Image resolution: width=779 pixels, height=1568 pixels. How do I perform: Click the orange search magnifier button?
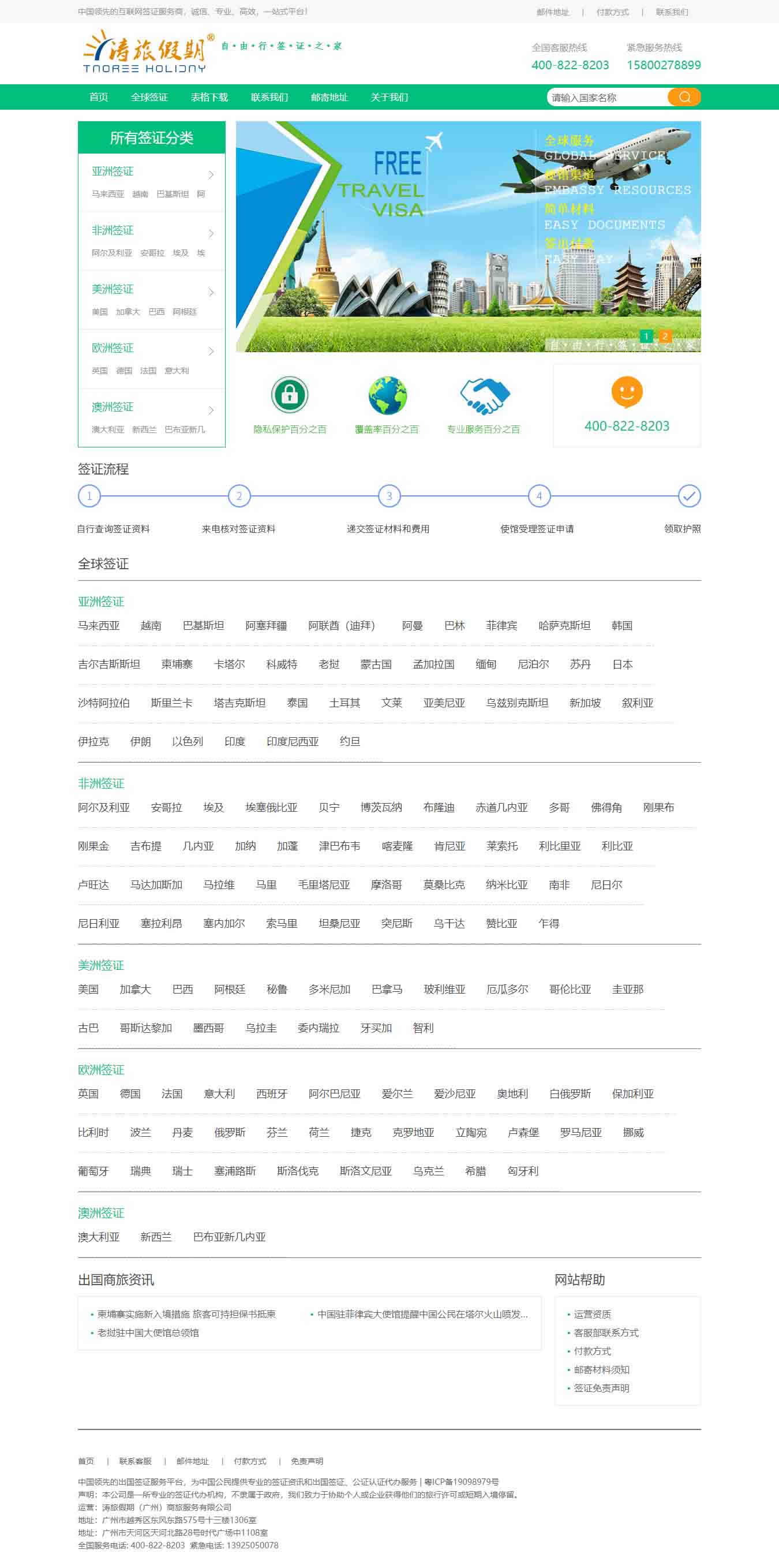(684, 98)
